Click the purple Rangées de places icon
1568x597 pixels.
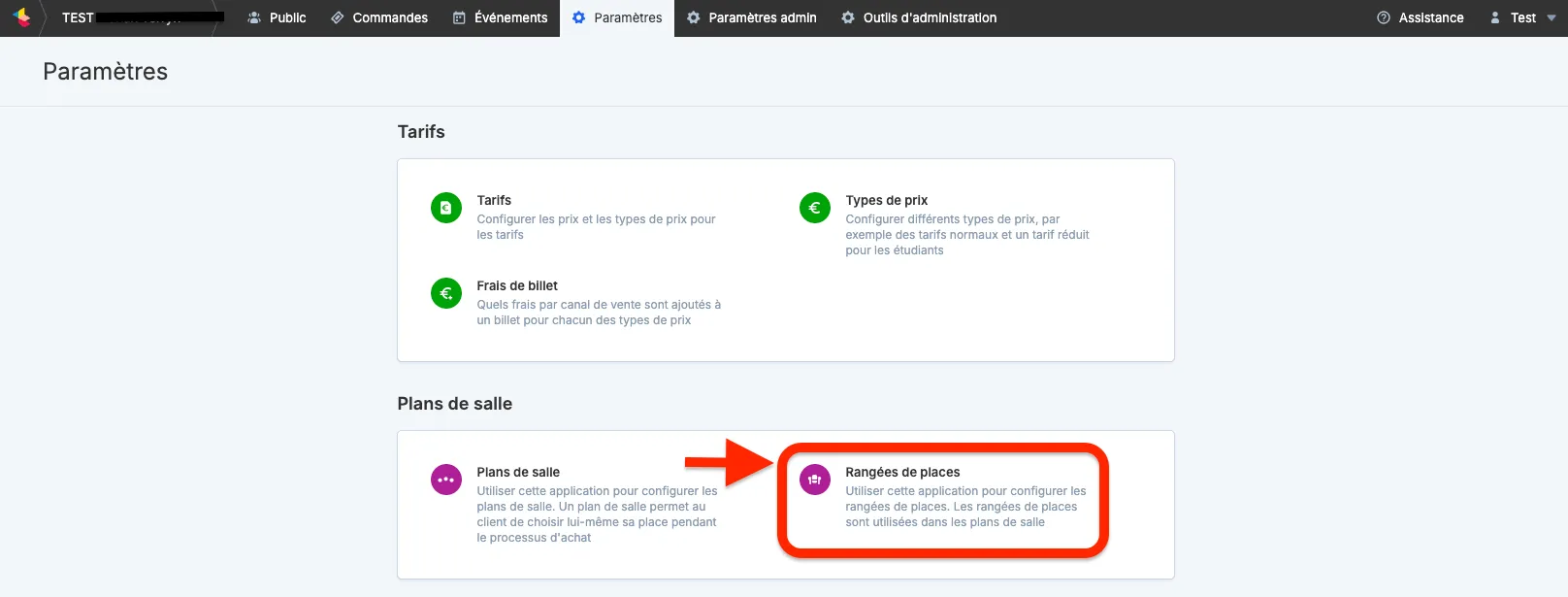(x=815, y=480)
